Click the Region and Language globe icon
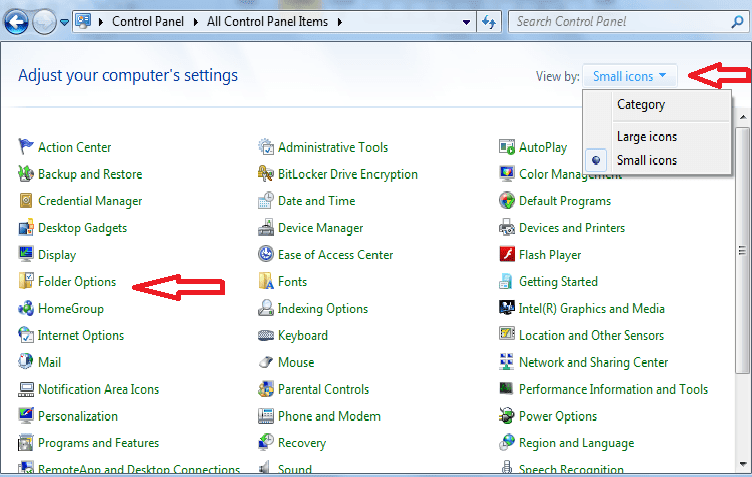 click(x=507, y=442)
